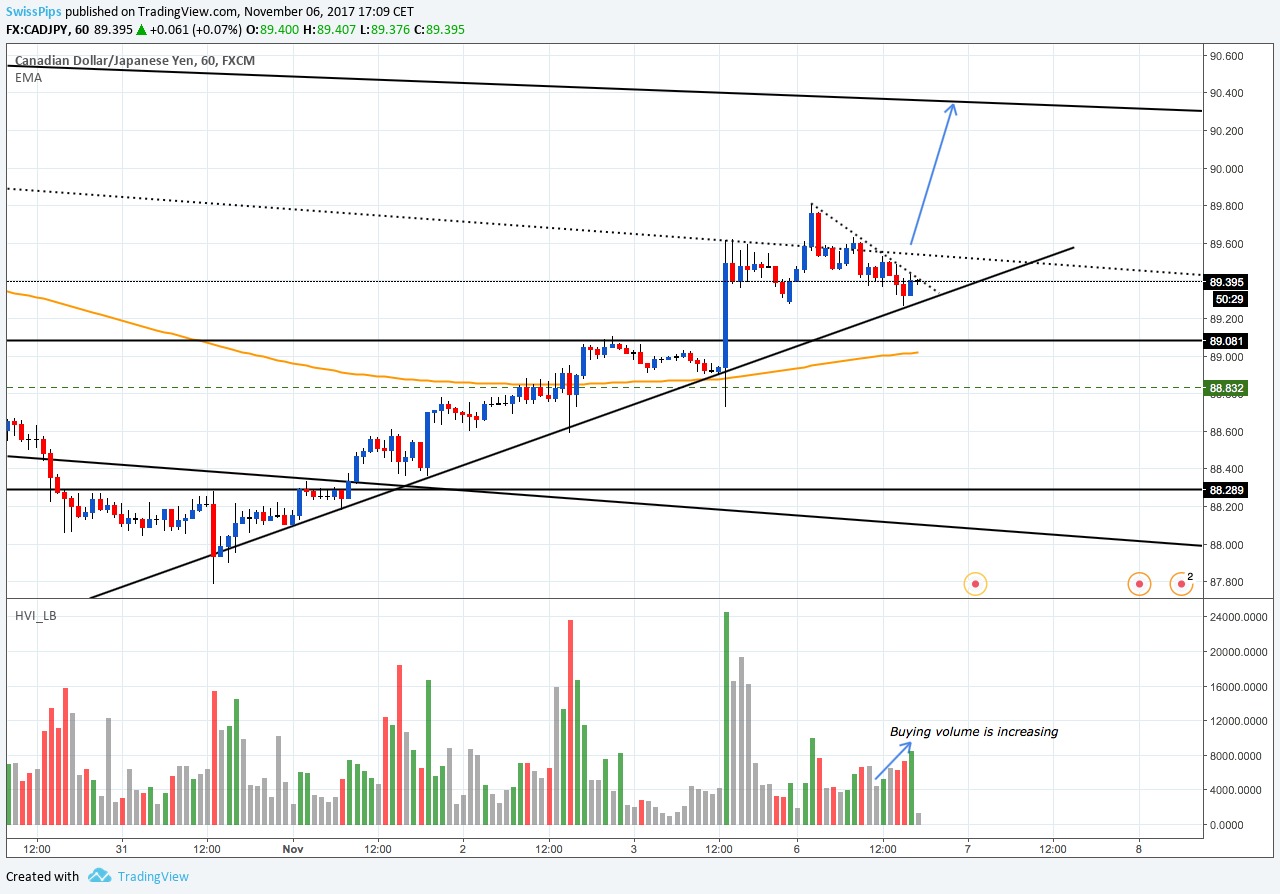Select the 88.289 horizontal line price label

[1226, 490]
